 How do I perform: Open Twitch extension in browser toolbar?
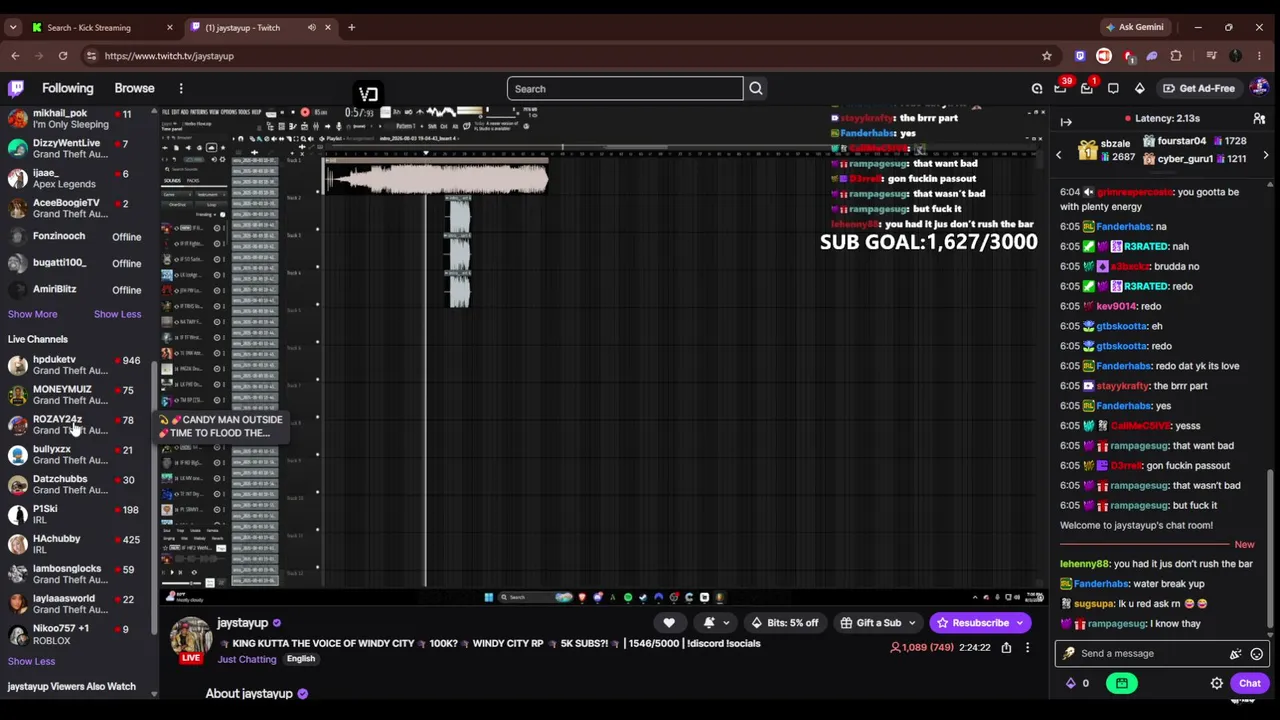click(x=1080, y=56)
